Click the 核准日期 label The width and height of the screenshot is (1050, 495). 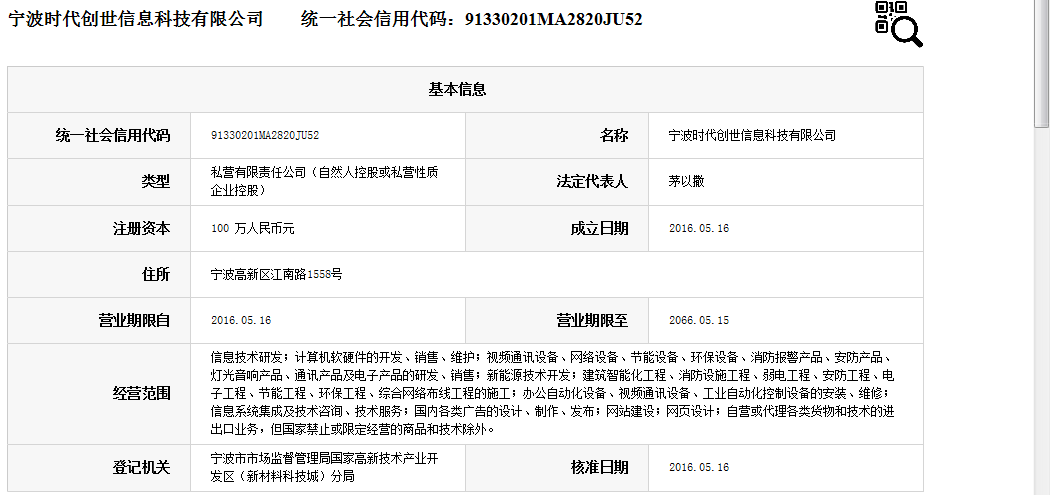(x=599, y=467)
